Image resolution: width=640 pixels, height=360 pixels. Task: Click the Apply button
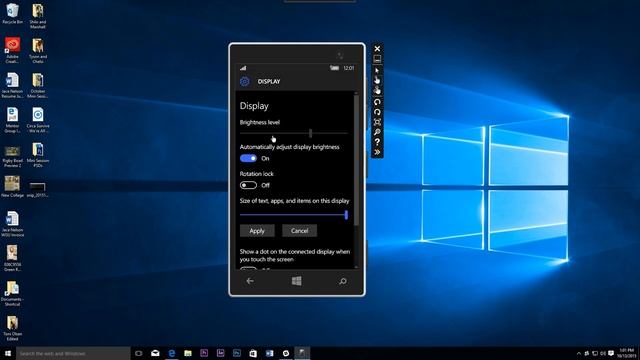point(257,231)
